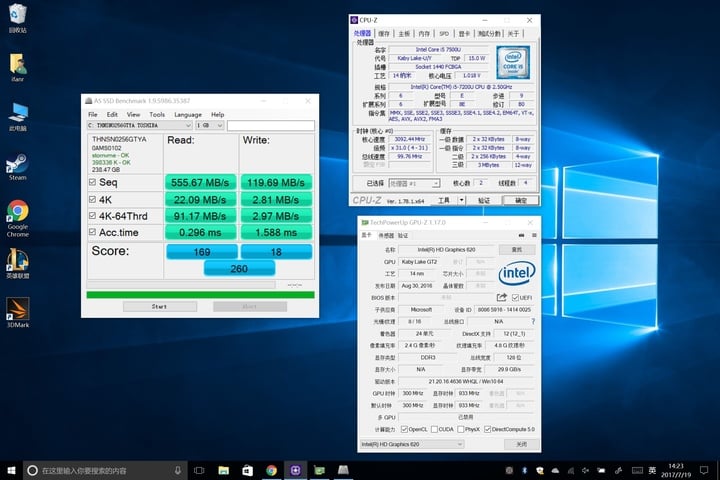Expand the CPU-Z tools dropdown arrow

tap(461, 200)
